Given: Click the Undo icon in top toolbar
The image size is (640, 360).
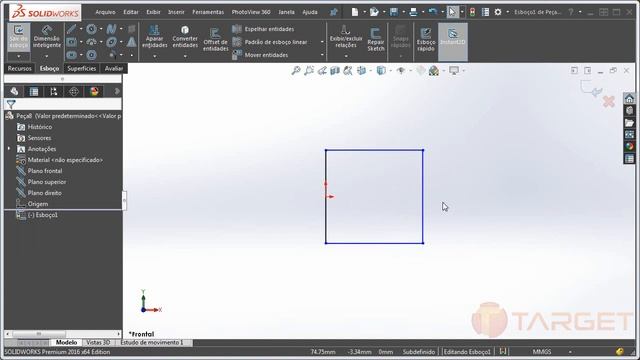Looking at the screenshot, I should coord(433,12).
